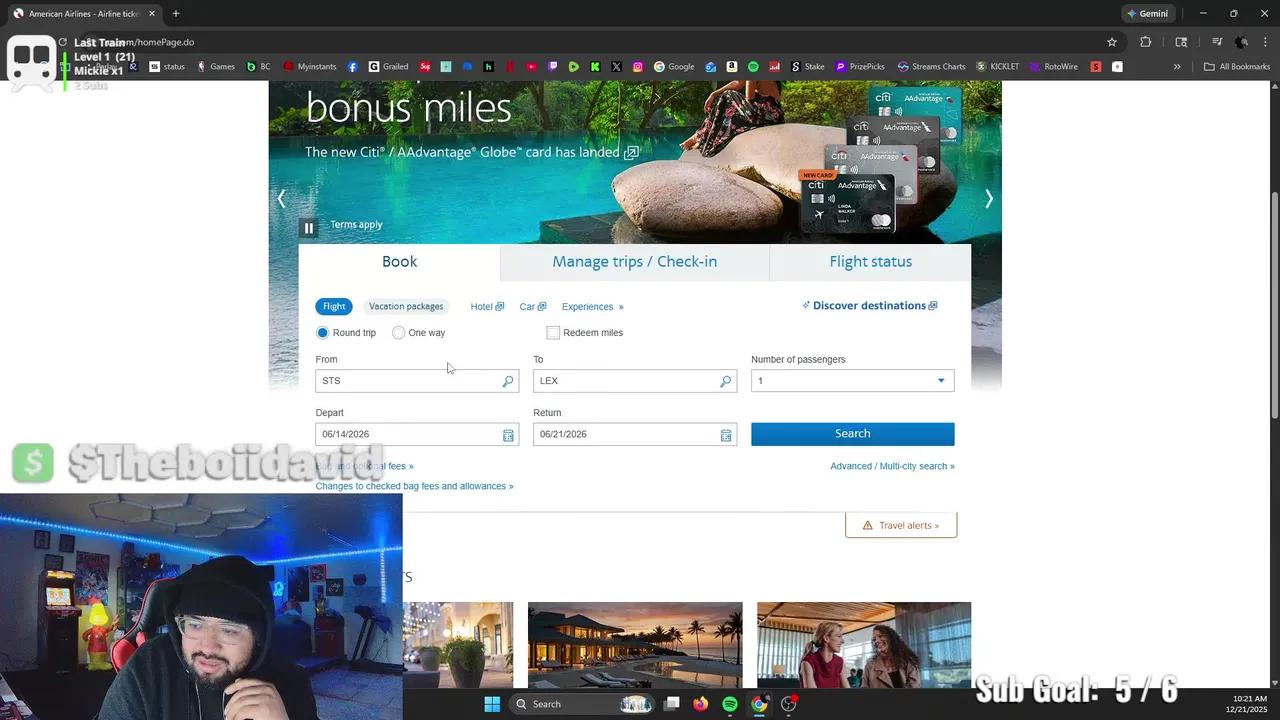1280x720 pixels.
Task: Click the bookmark star in address bar
Action: click(x=1111, y=42)
